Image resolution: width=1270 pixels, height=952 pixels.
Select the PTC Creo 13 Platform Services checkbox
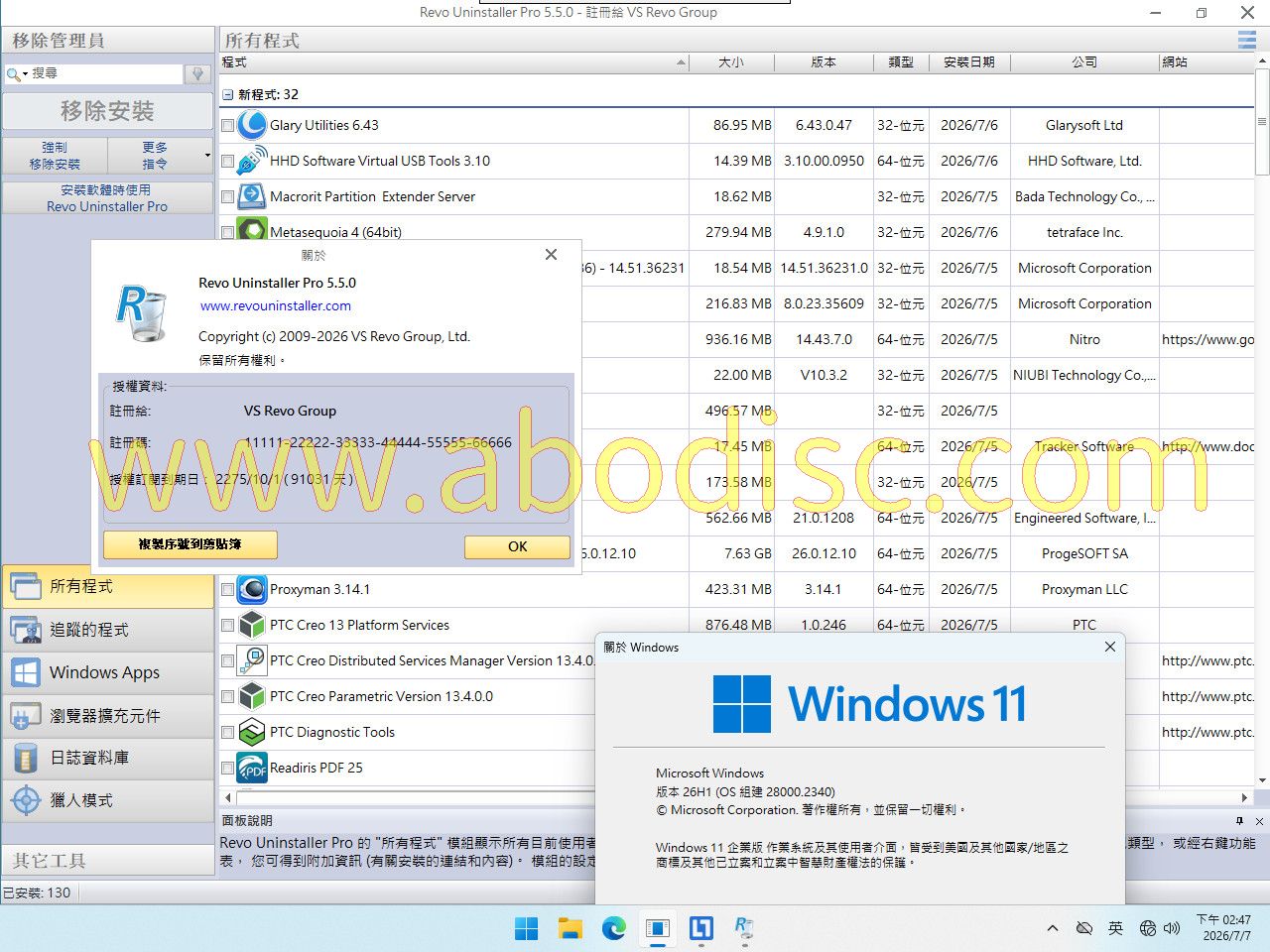pyautogui.click(x=227, y=626)
